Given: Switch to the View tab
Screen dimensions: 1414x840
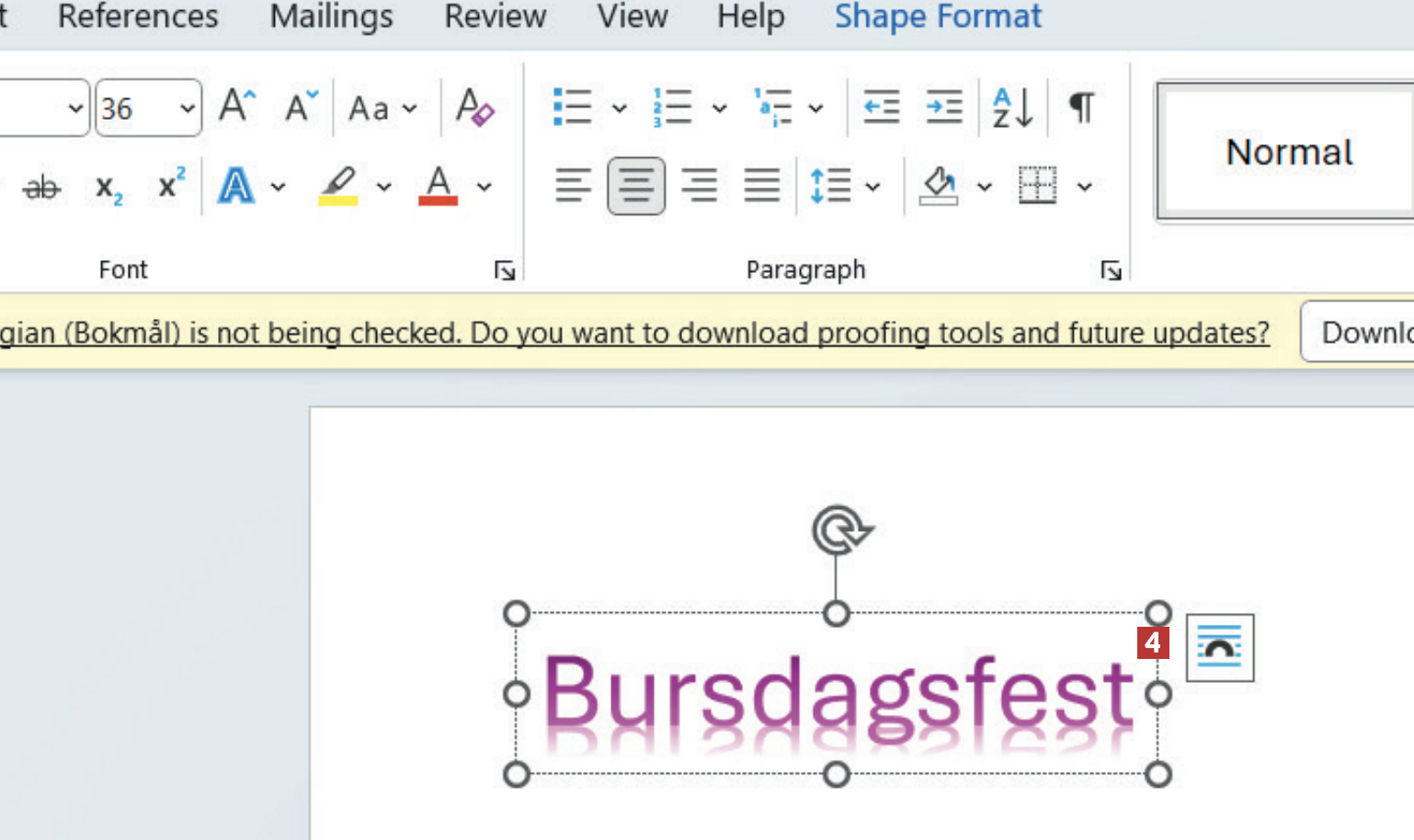Looking at the screenshot, I should click(x=633, y=17).
